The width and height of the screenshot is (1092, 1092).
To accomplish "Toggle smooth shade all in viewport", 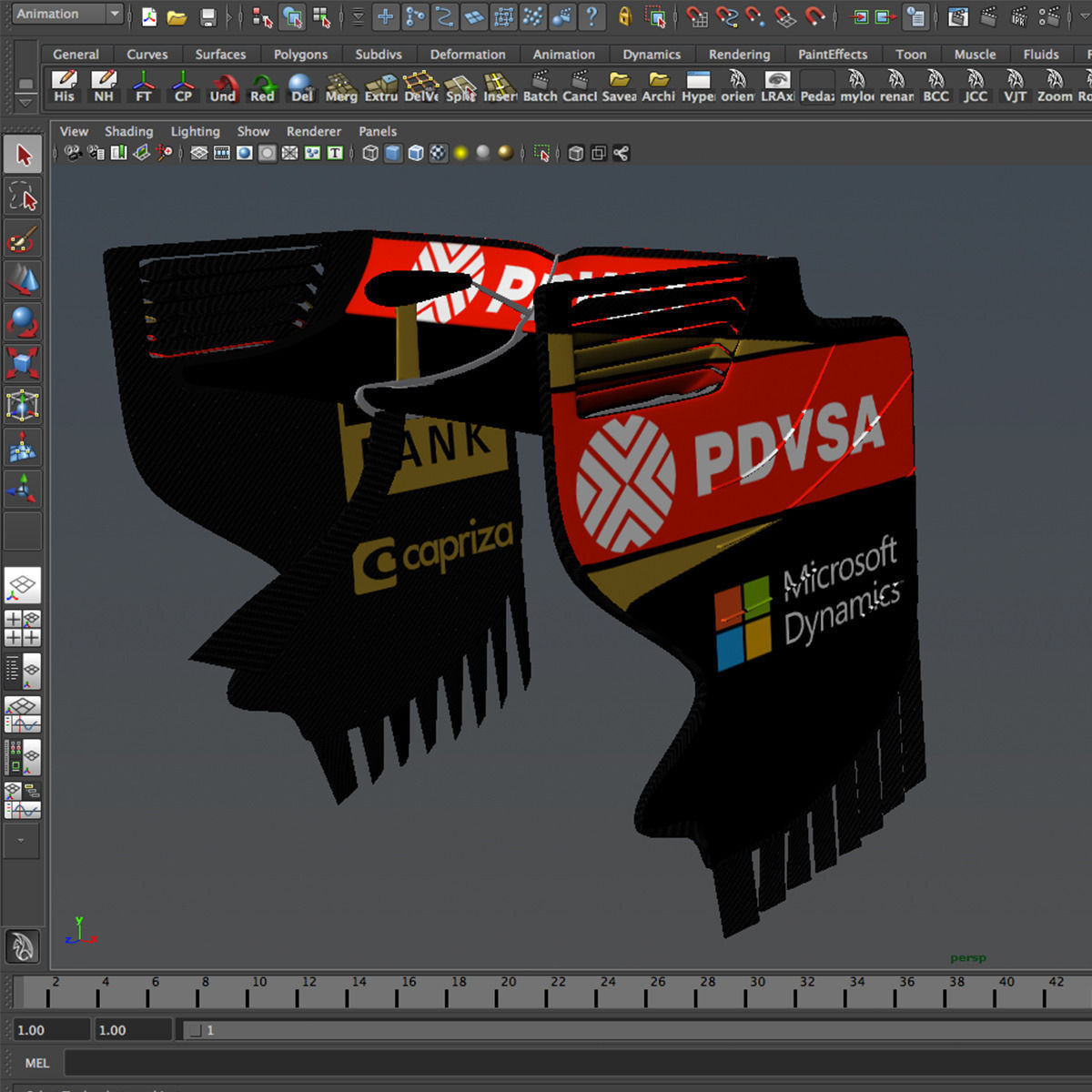I will [393, 153].
